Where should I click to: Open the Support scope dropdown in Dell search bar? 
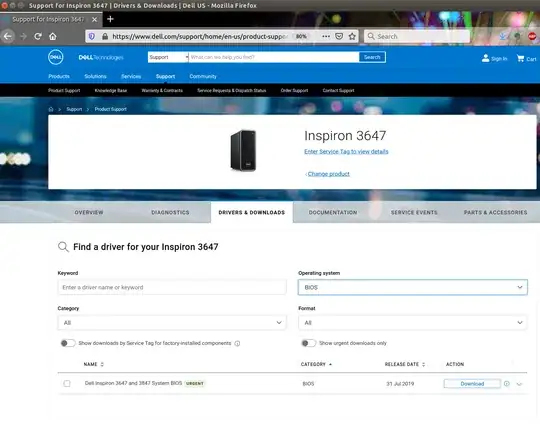(x=168, y=57)
